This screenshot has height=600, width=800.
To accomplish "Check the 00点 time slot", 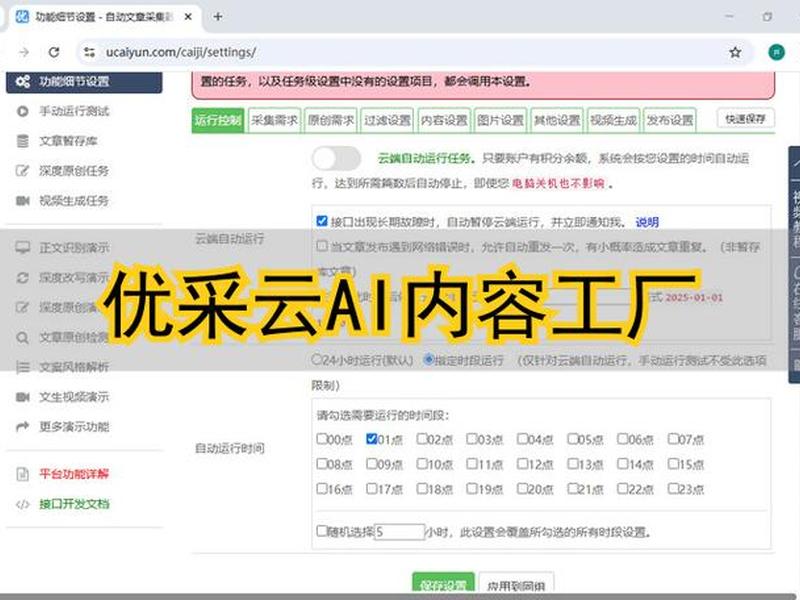I will pos(321,439).
